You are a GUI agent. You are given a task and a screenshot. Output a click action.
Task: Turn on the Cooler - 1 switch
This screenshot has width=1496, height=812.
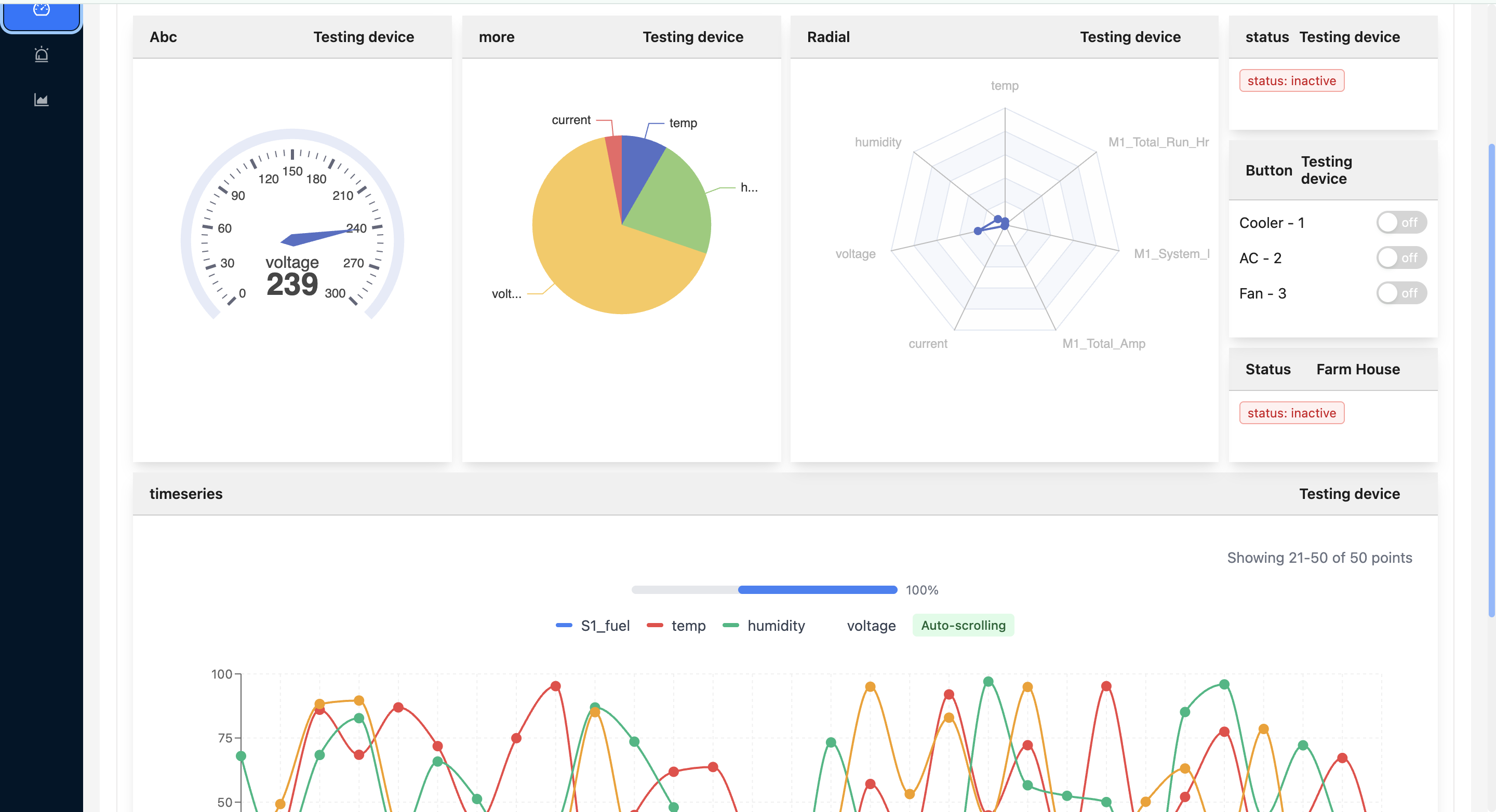point(1400,222)
